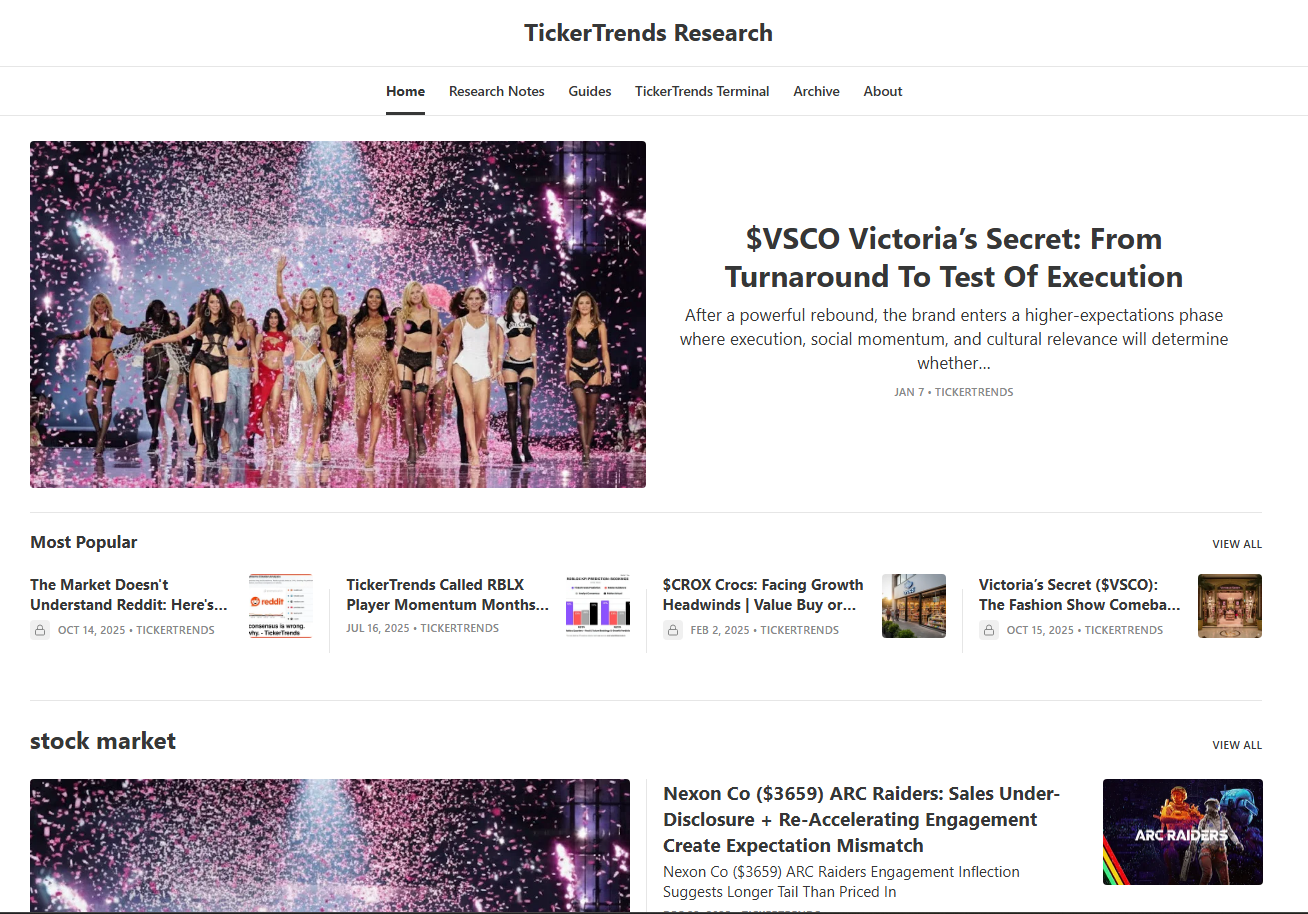Image resolution: width=1308 pixels, height=914 pixels.
Task: Click lock icon on Victoria's Secret fashion show article
Action: (989, 630)
